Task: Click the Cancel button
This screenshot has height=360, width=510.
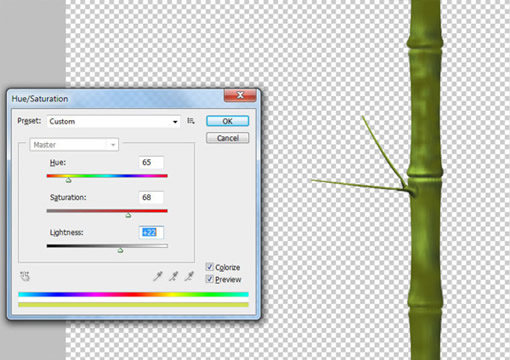Action: 227,138
